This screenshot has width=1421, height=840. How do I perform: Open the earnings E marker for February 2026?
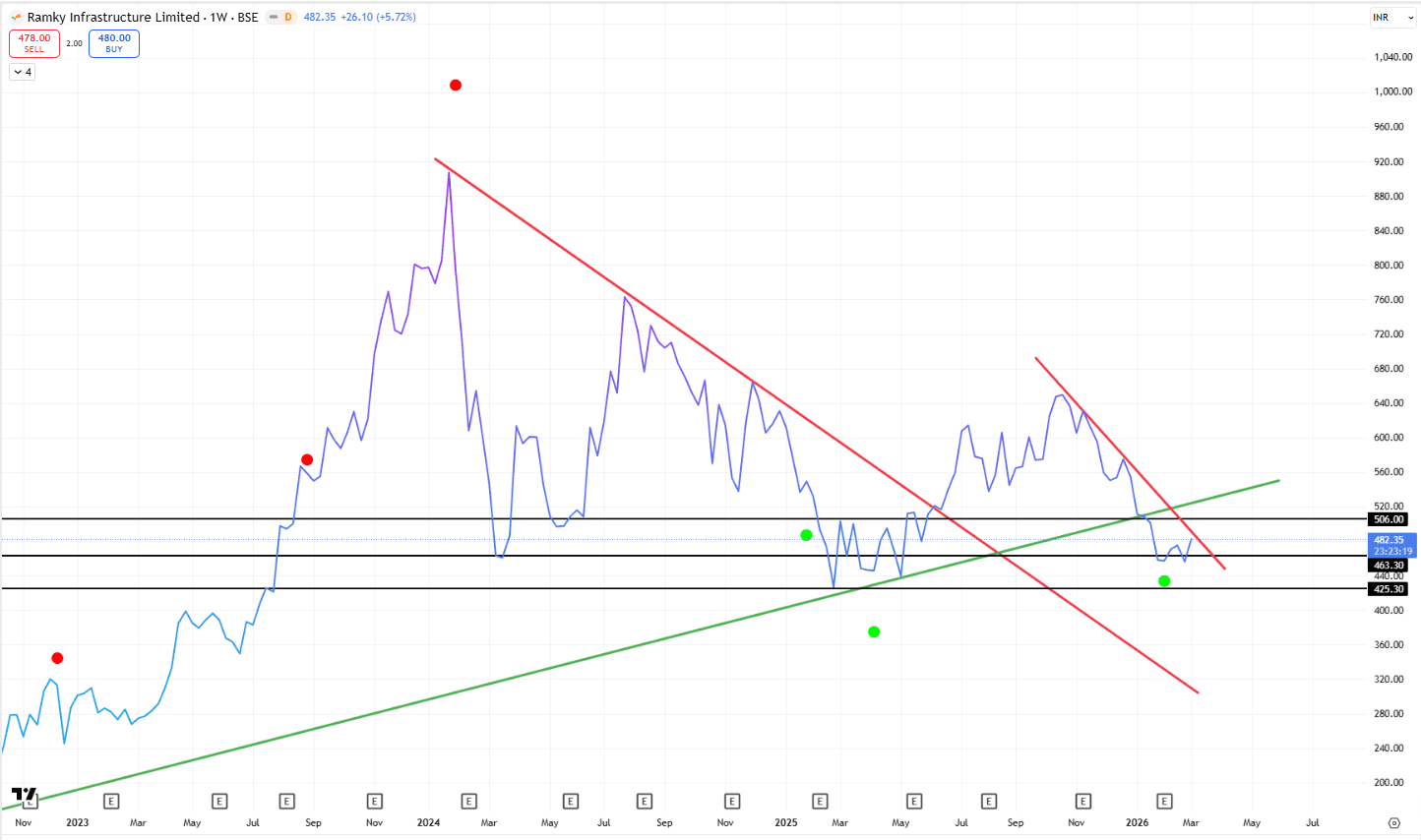(x=1164, y=802)
